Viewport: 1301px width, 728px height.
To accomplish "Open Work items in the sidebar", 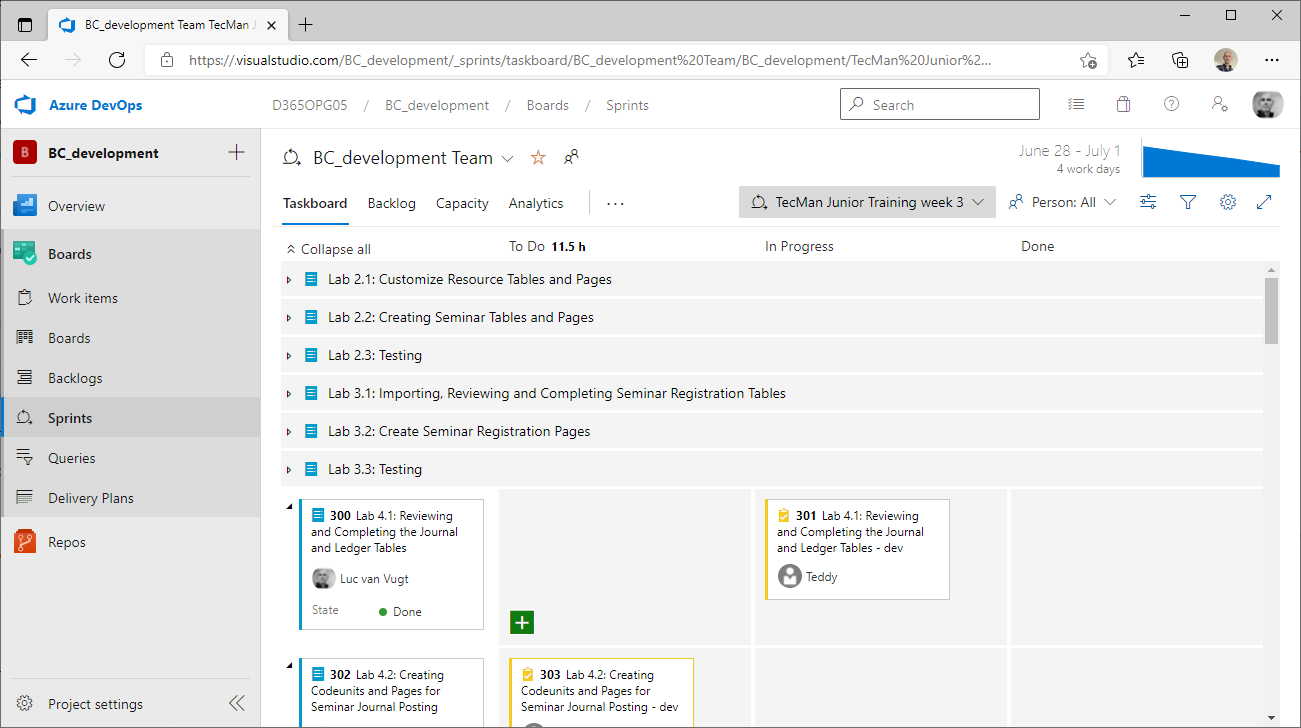I will tap(130, 298).
